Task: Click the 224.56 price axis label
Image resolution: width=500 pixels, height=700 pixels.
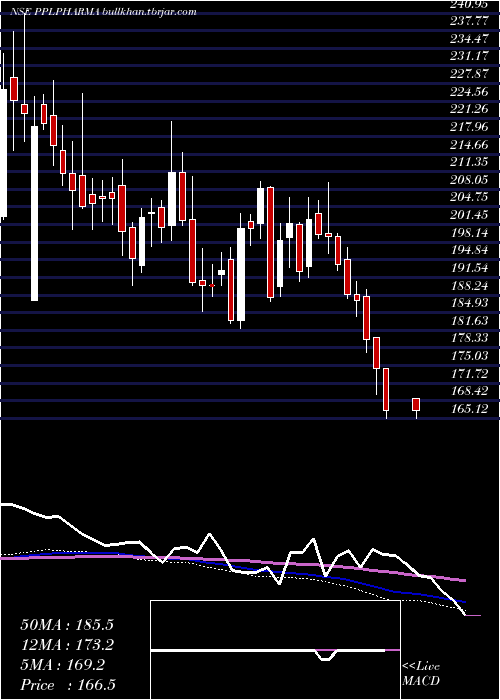Action: (x=469, y=92)
